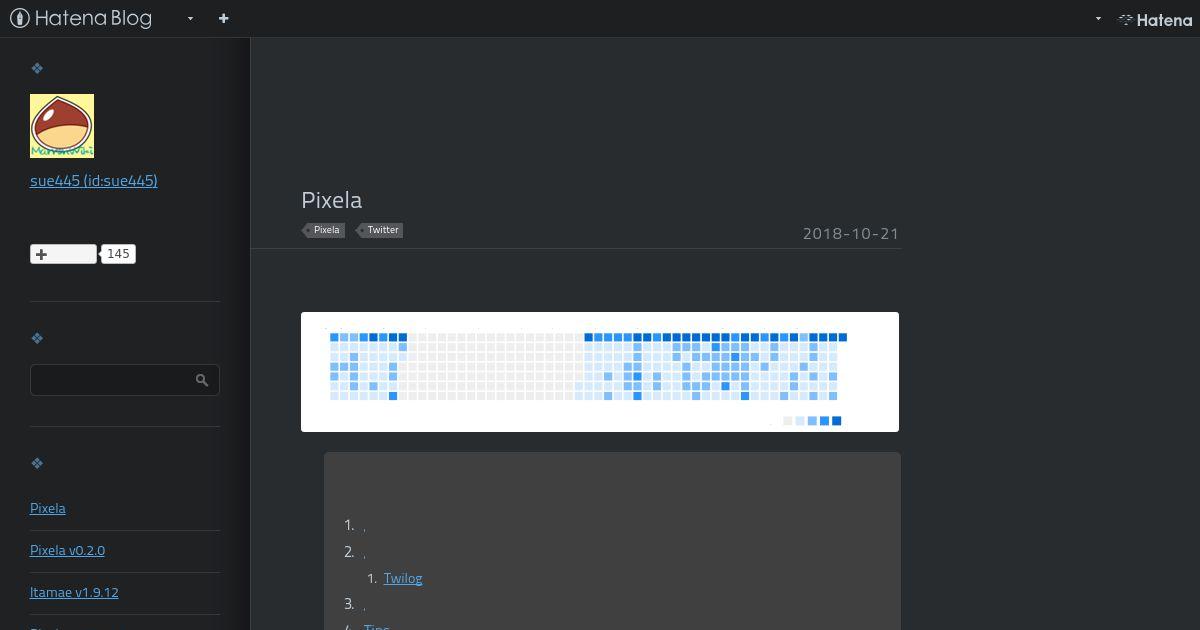Click the plus icon in top bar
The width and height of the screenshot is (1200, 630).
pyautogui.click(x=223, y=18)
